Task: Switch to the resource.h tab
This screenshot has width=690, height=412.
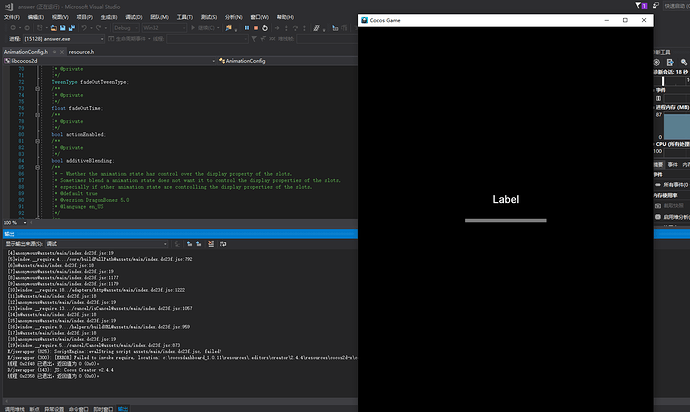Action: [x=81, y=52]
